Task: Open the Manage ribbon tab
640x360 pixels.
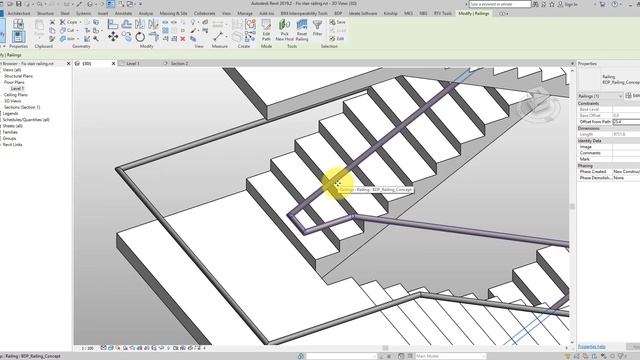Action: click(x=245, y=13)
